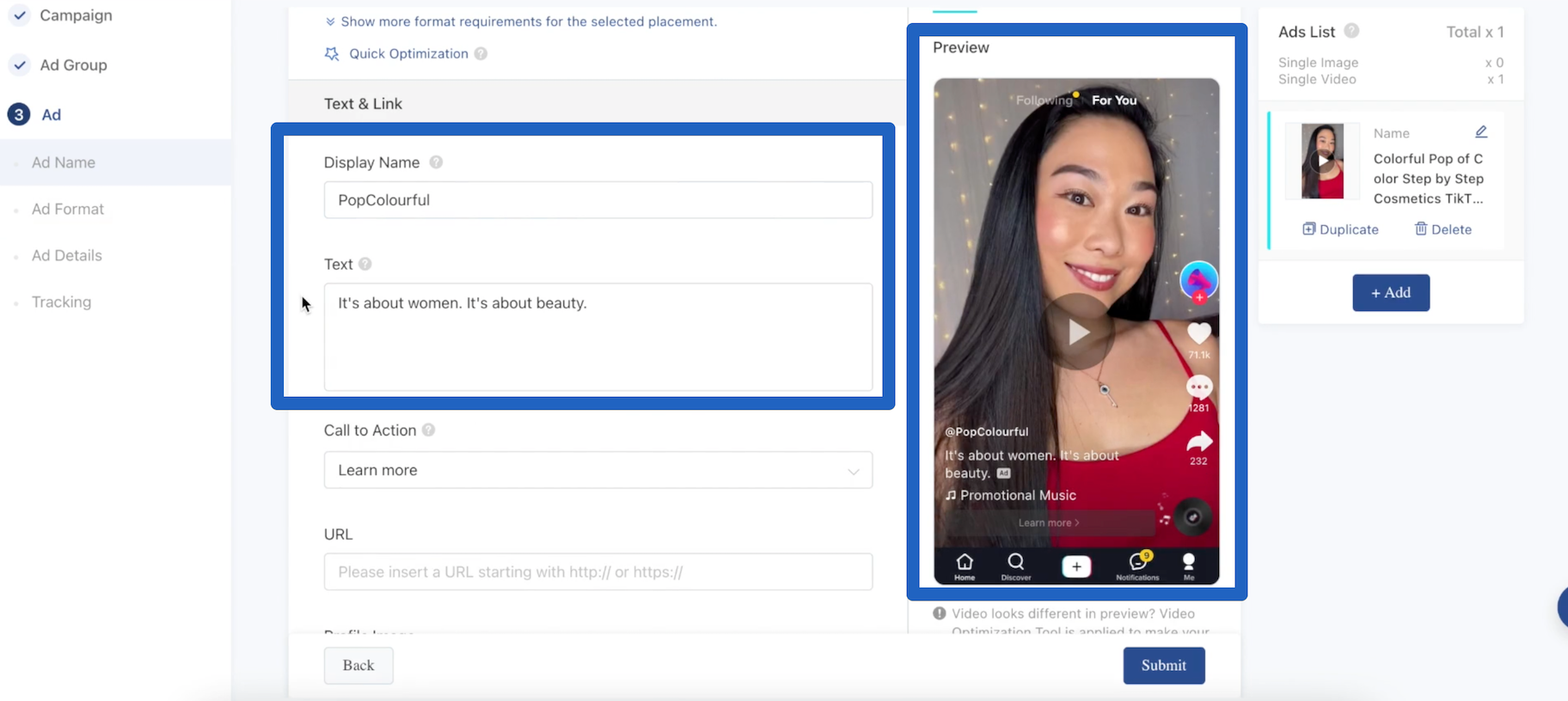Click the Back button

(358, 666)
